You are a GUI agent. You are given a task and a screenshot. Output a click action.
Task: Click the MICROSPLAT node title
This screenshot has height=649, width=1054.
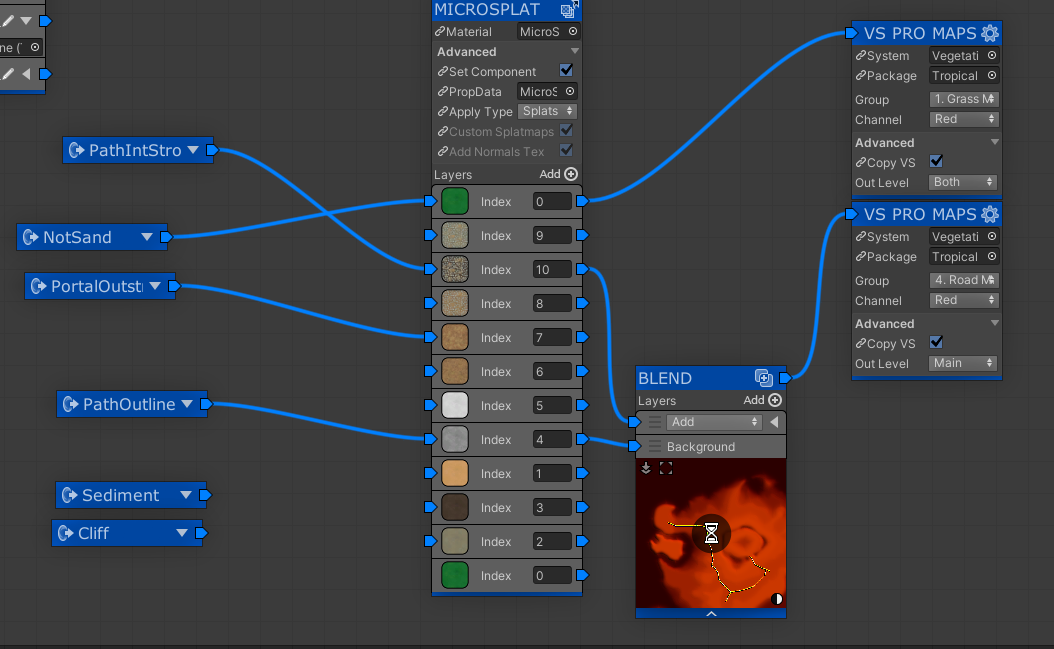(487, 9)
